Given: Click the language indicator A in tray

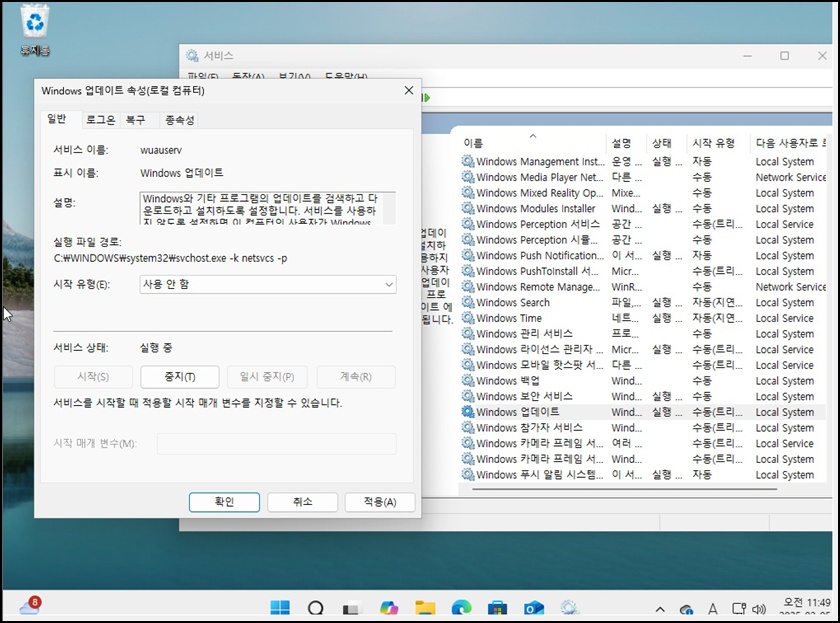Looking at the screenshot, I should pyautogui.click(x=712, y=609).
